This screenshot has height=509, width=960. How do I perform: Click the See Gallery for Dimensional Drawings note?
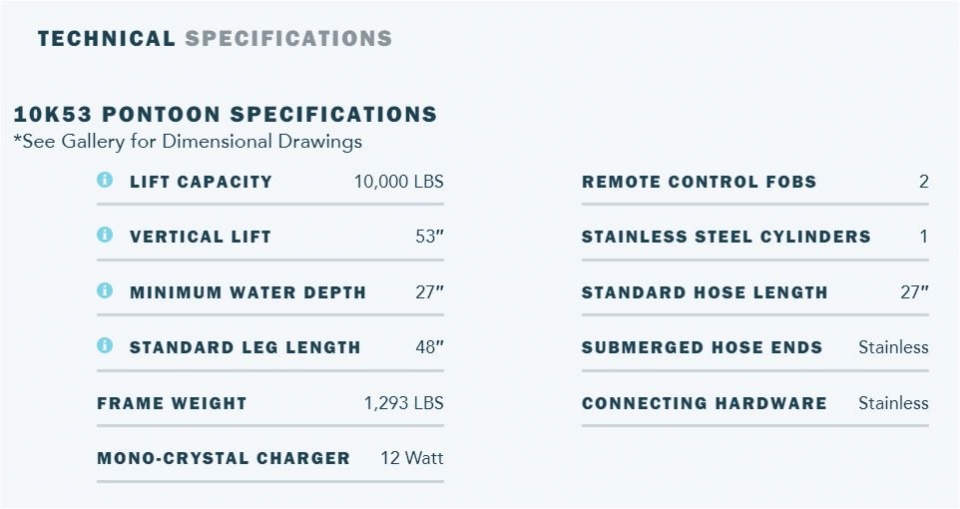[x=188, y=142]
